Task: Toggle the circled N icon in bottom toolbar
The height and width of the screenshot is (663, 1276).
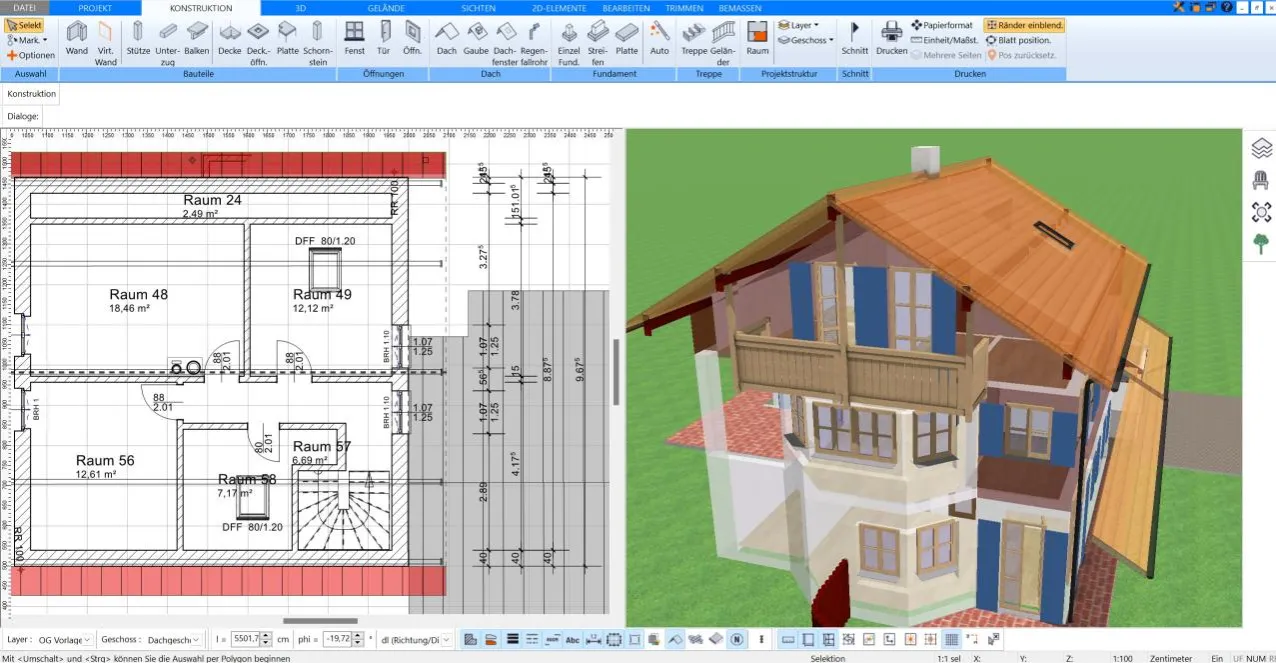Action: [x=737, y=639]
